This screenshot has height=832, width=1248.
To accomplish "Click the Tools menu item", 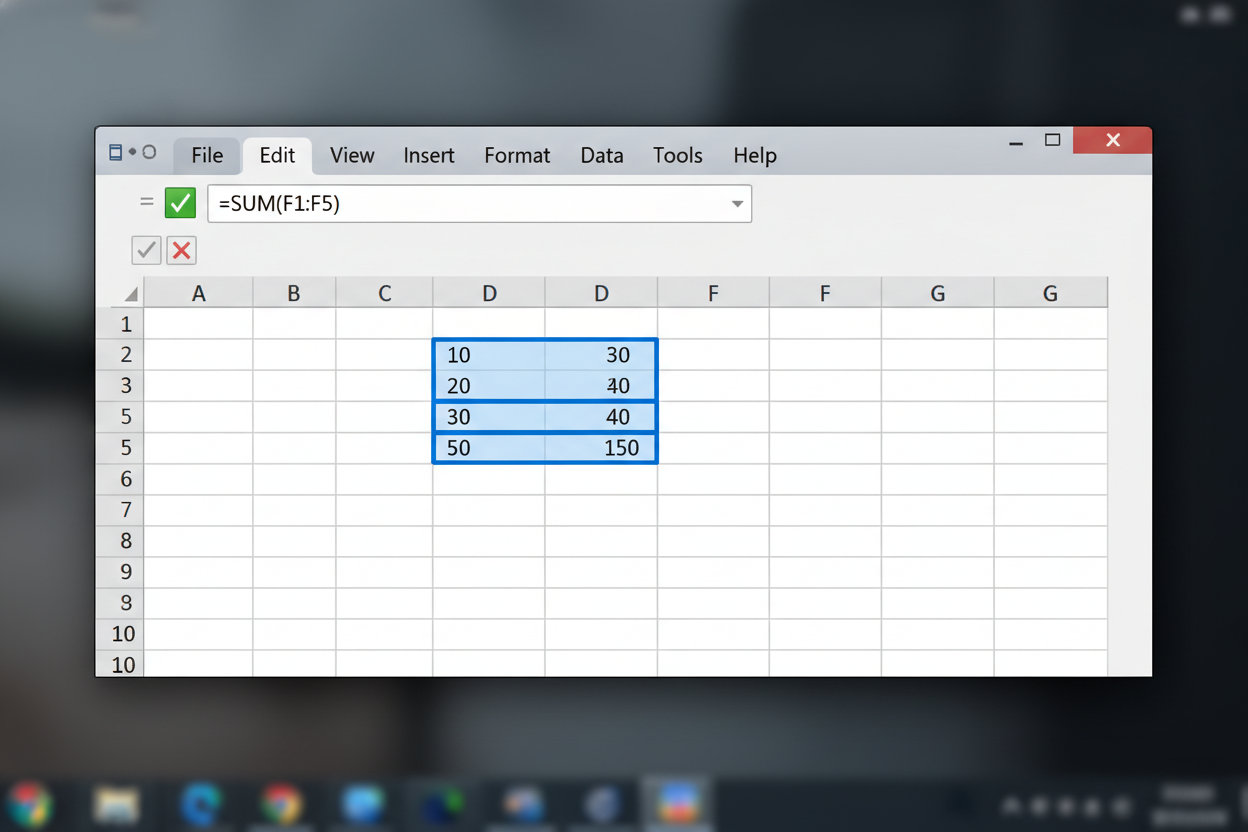I will (677, 156).
